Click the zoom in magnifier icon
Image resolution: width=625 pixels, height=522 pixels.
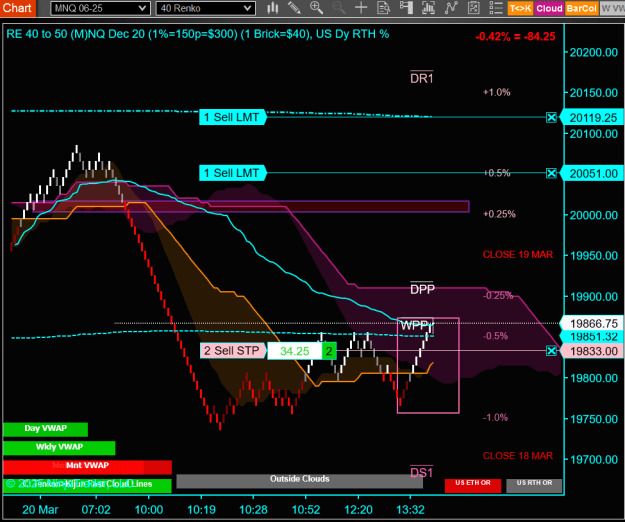coord(316,8)
